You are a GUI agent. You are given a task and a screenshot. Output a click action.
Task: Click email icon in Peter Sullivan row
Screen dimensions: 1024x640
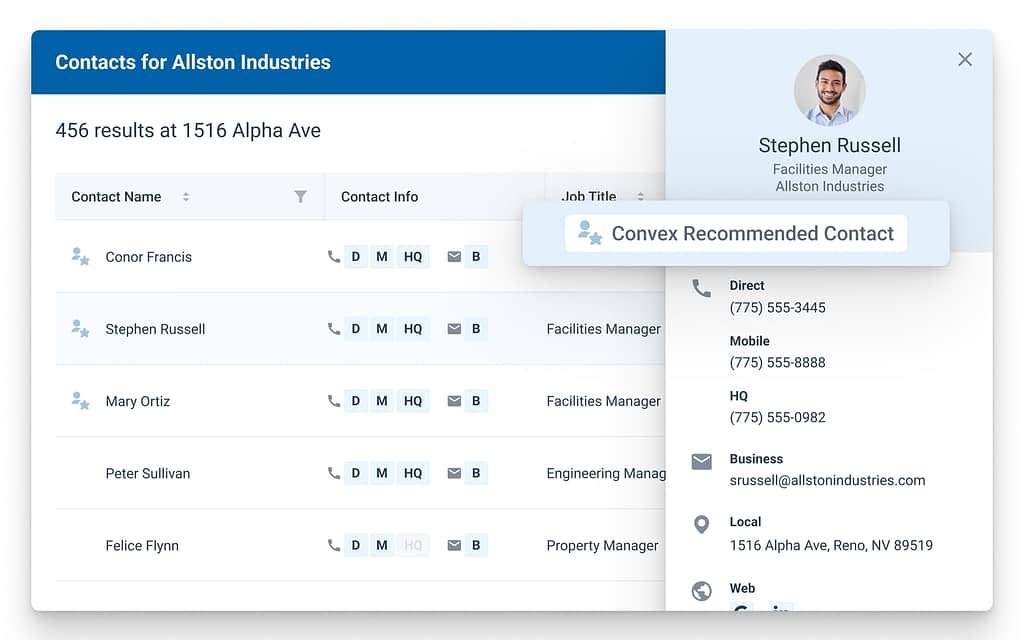pos(454,473)
